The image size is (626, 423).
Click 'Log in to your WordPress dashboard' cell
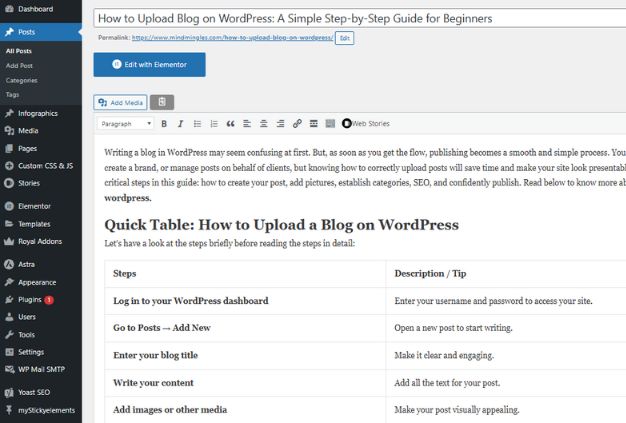point(245,301)
